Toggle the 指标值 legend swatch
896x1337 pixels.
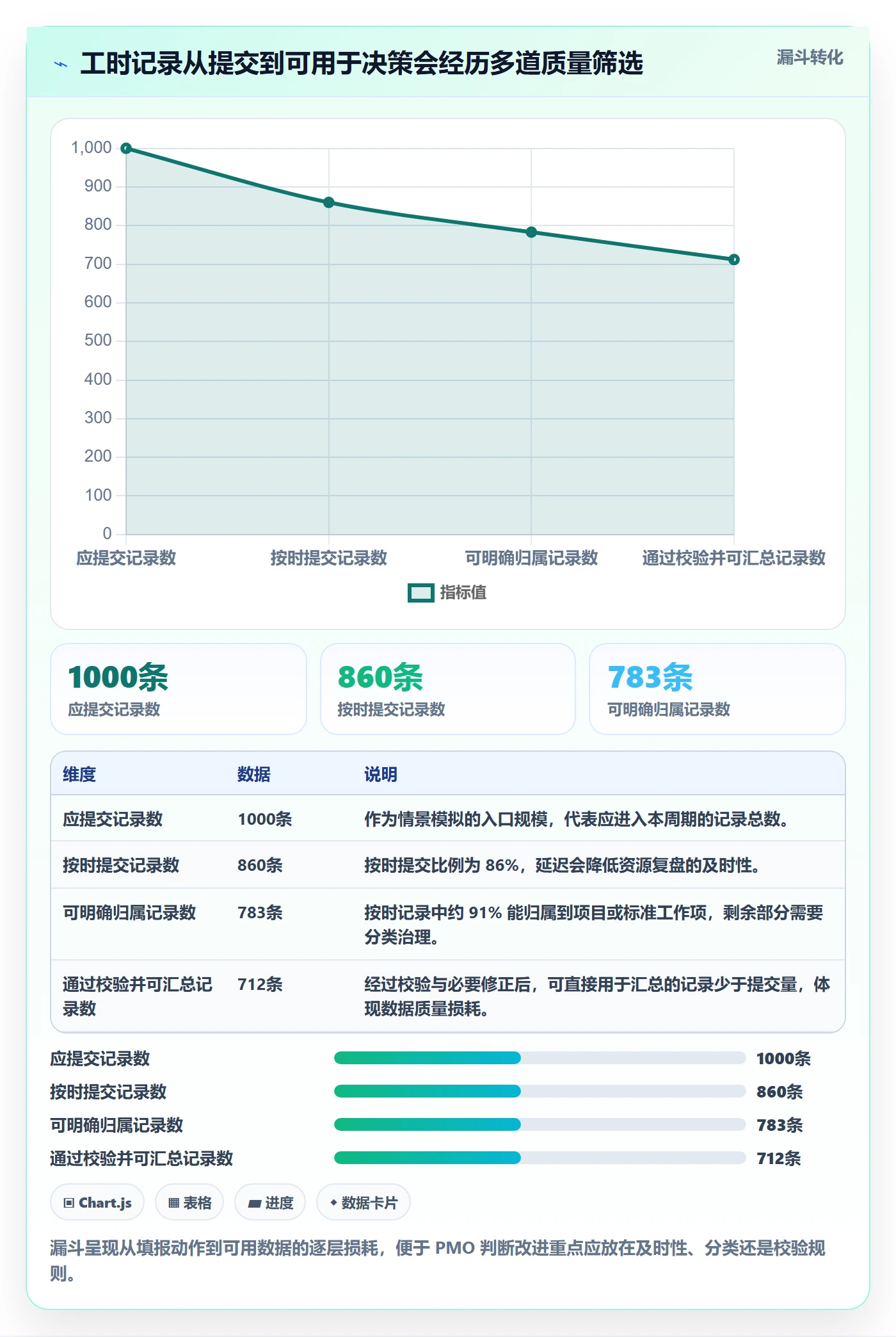coord(420,593)
